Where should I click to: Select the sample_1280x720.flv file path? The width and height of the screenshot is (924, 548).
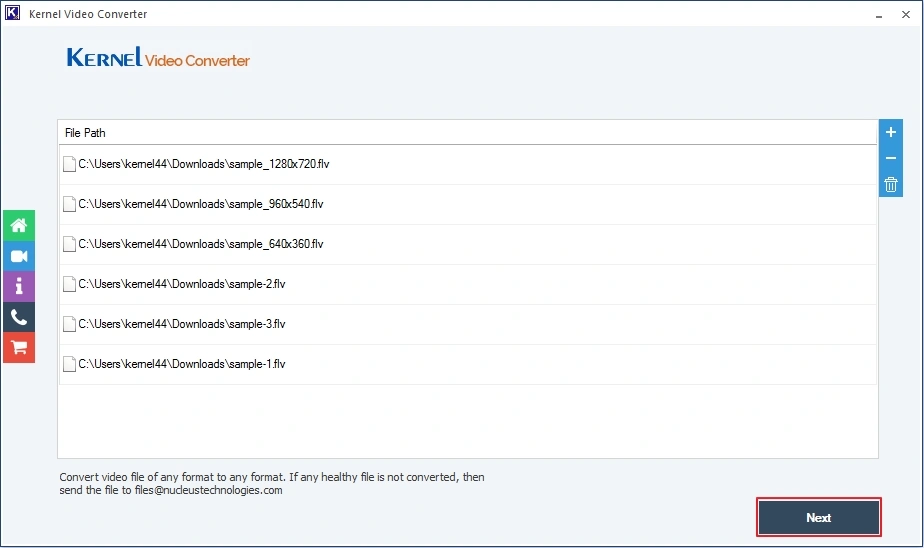pyautogui.click(x=204, y=164)
